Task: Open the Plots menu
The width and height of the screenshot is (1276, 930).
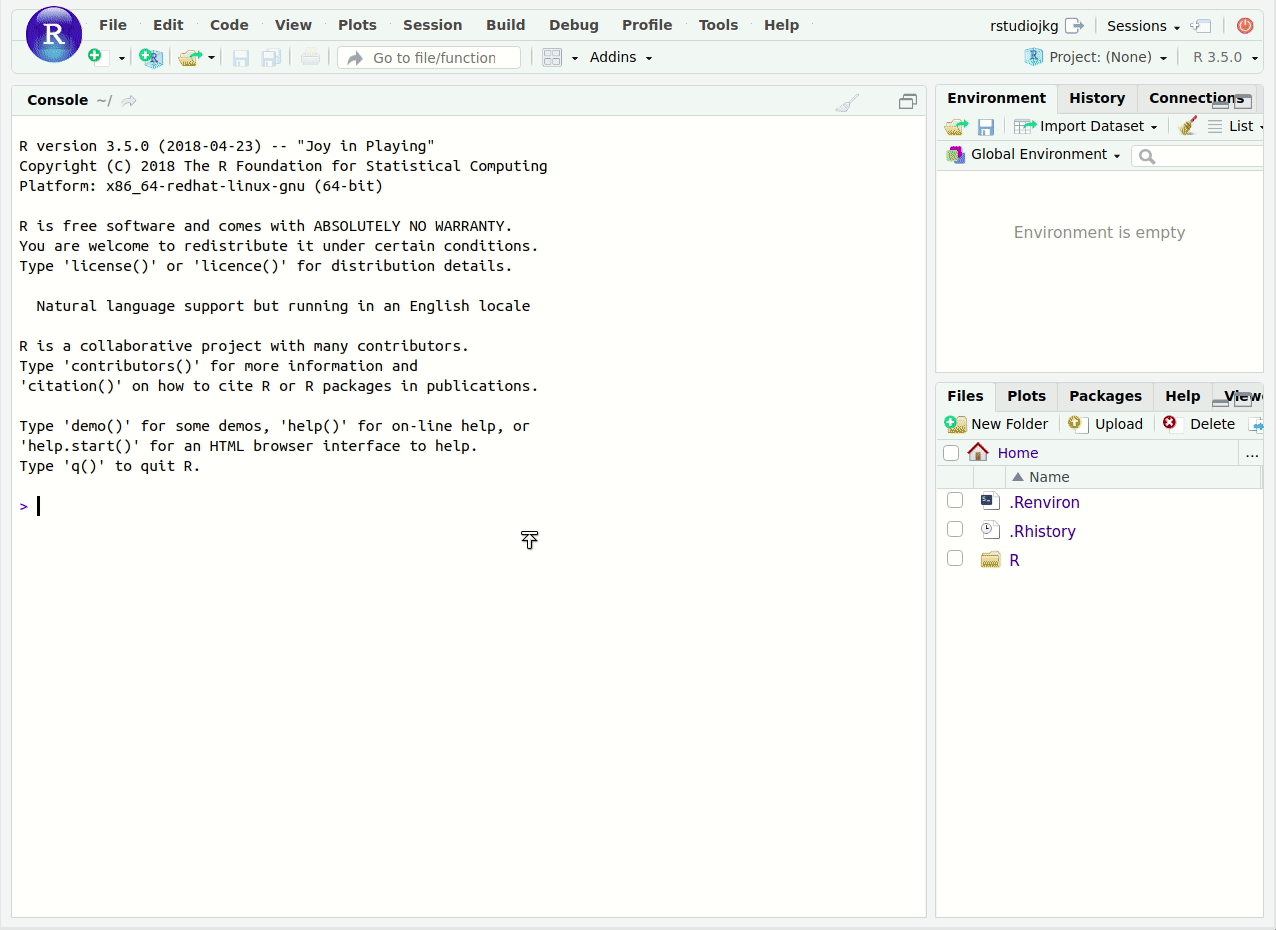Action: coord(357,25)
